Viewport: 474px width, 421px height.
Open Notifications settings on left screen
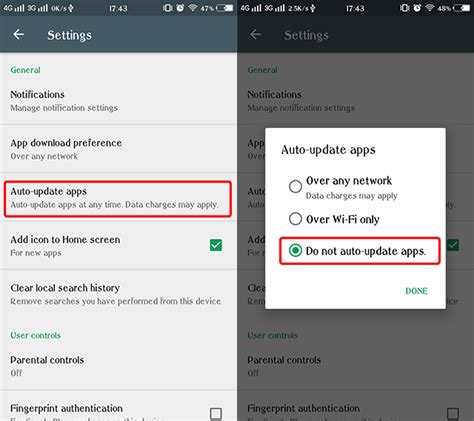click(118, 101)
